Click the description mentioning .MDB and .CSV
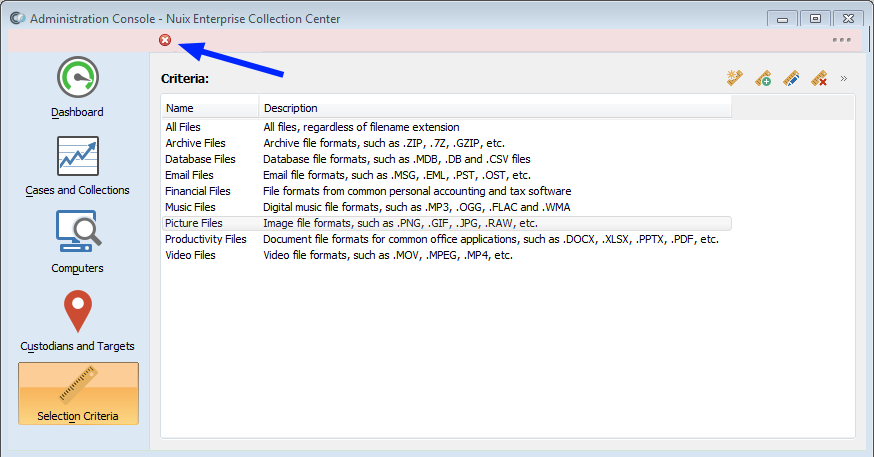Viewport: 874px width, 457px height. pos(397,159)
